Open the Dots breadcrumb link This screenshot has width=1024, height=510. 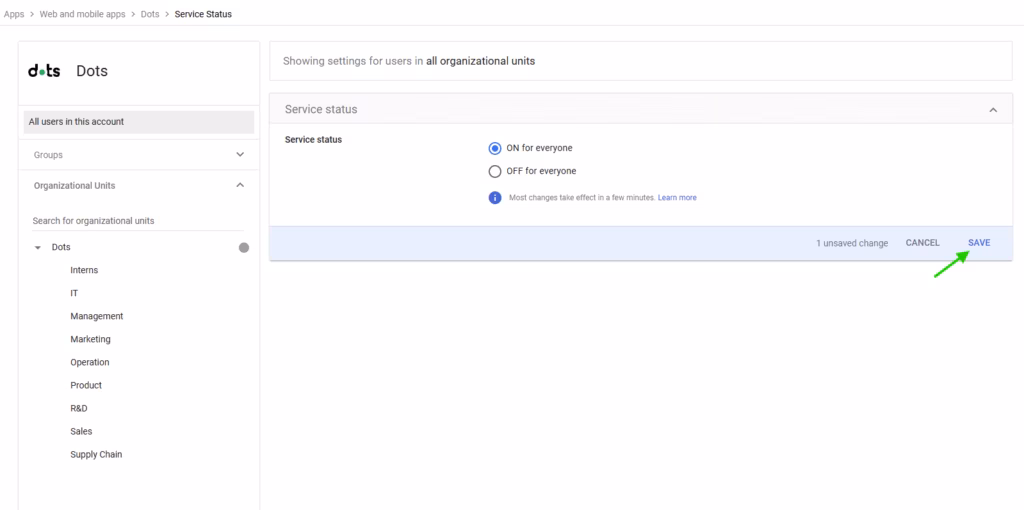pyautogui.click(x=150, y=14)
